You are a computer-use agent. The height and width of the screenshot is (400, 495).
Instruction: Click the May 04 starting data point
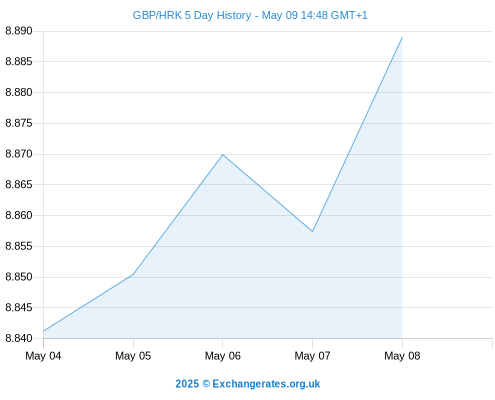click(x=44, y=331)
